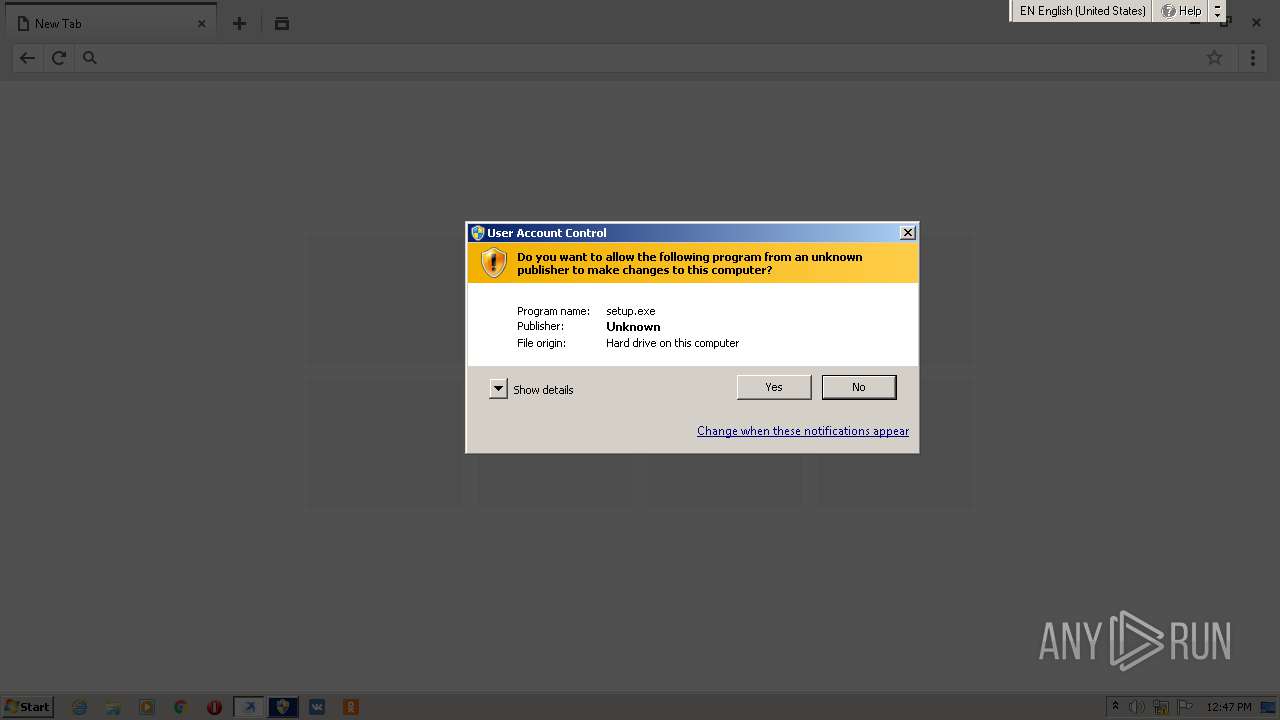Open EN English language bar selector
Viewport: 1280px width, 720px height.
1082,11
